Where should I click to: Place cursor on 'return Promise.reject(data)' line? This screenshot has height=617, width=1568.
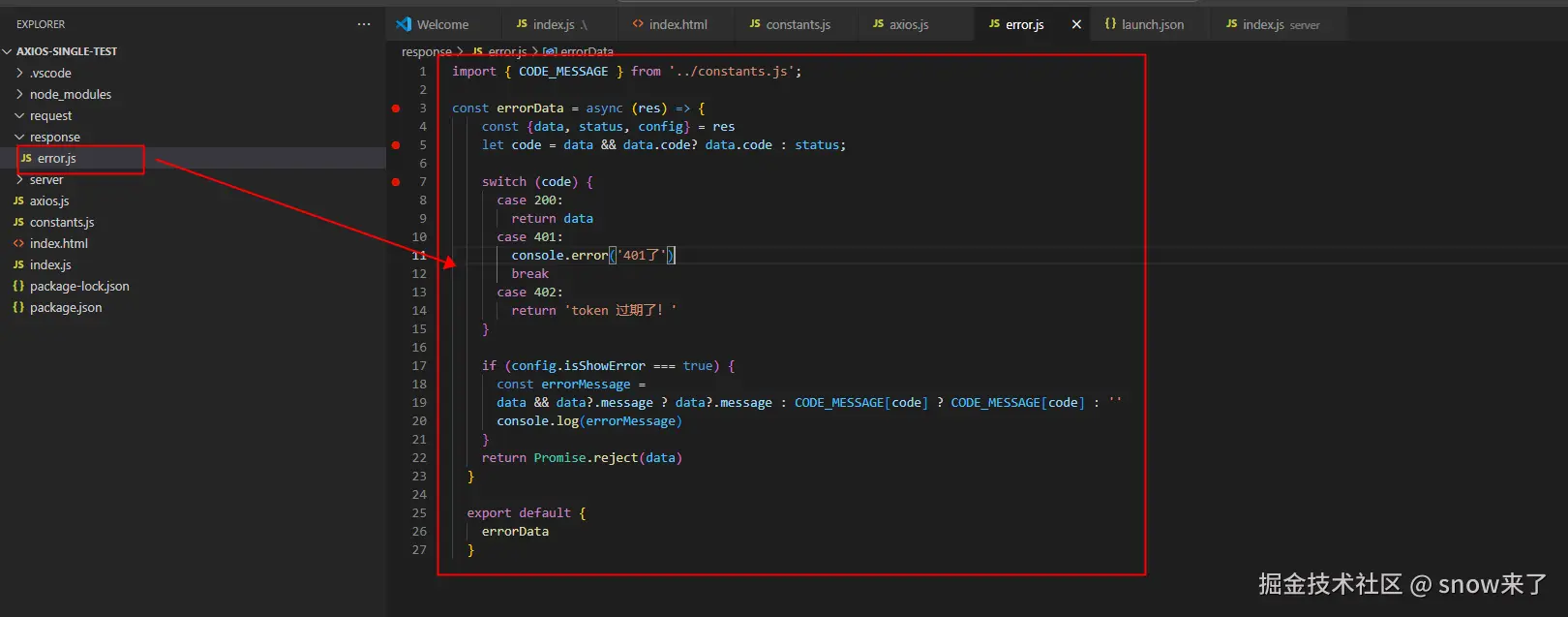[582, 458]
